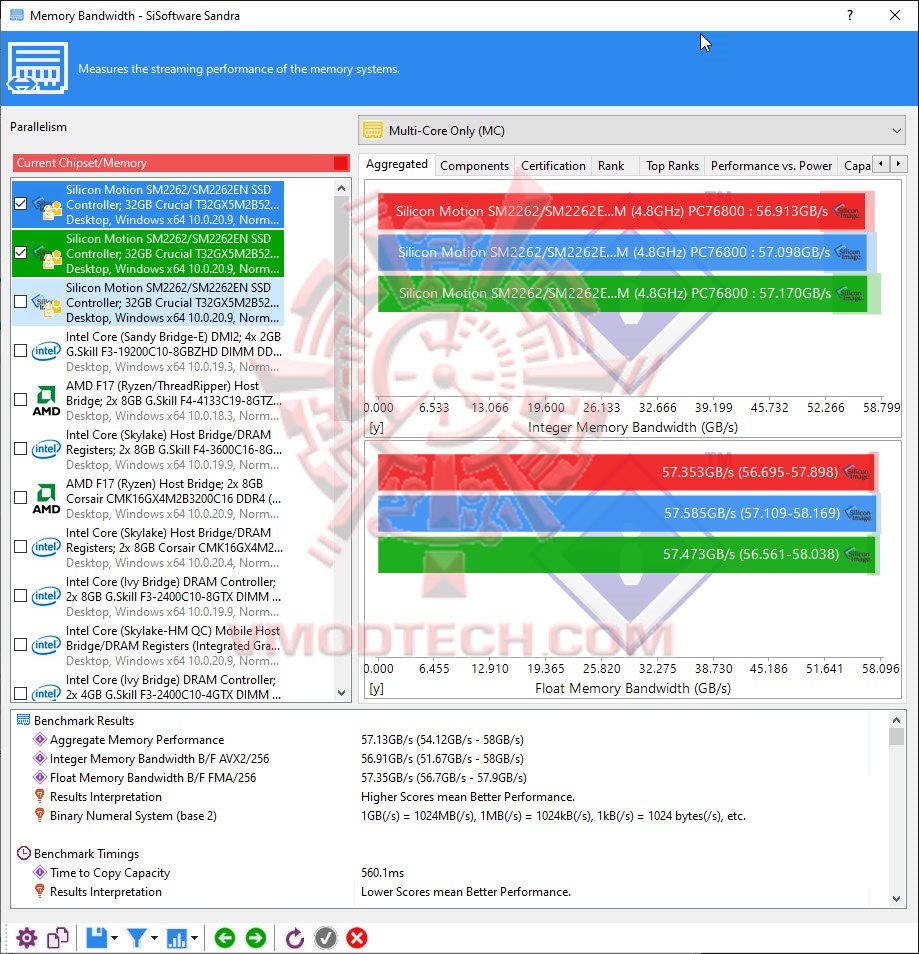Click the red Current Chipset/Memory header bar
Screen dimensions: 919x954
[180, 162]
